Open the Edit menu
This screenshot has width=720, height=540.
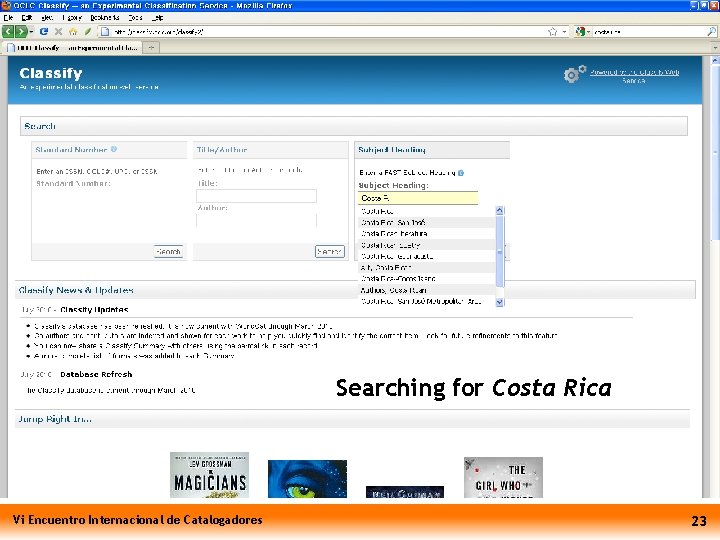(x=27, y=18)
